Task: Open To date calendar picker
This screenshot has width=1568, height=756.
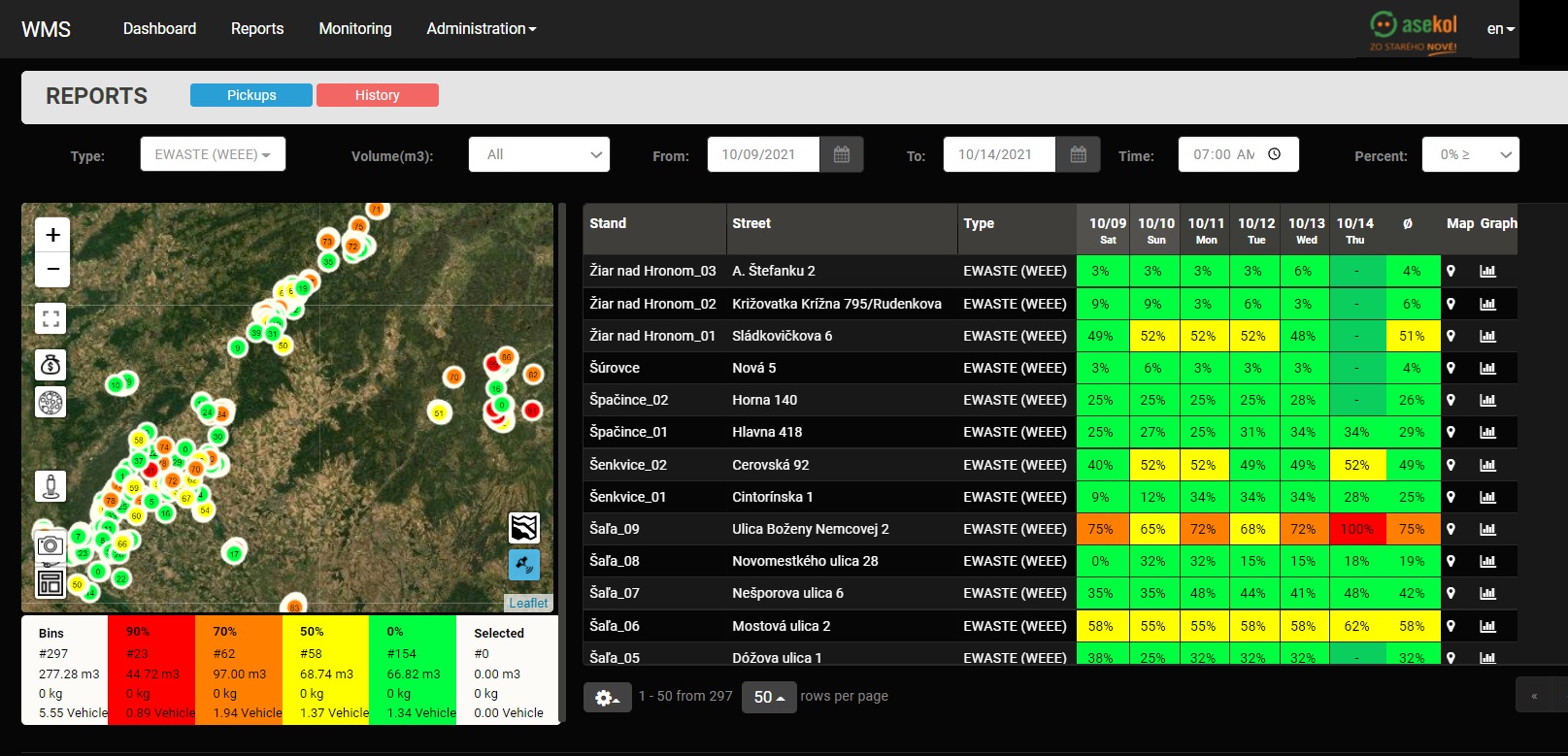Action: tap(1078, 154)
